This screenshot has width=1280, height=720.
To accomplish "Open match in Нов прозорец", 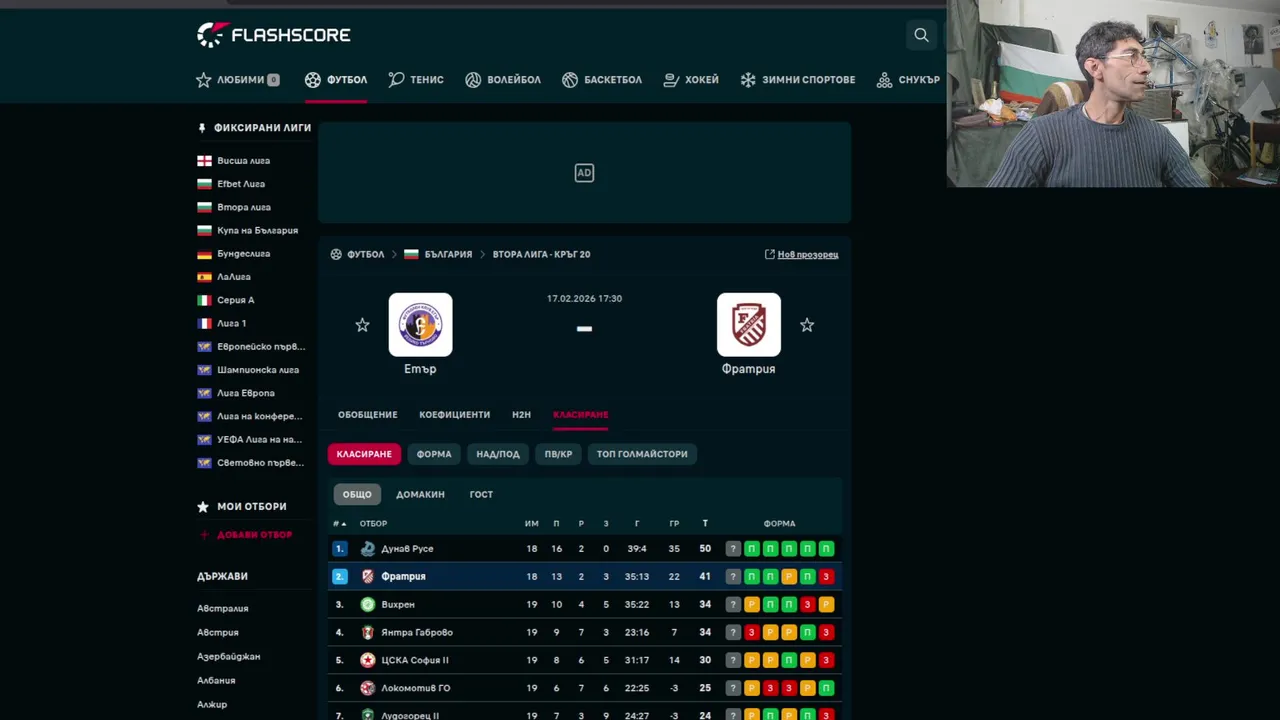I will (801, 254).
